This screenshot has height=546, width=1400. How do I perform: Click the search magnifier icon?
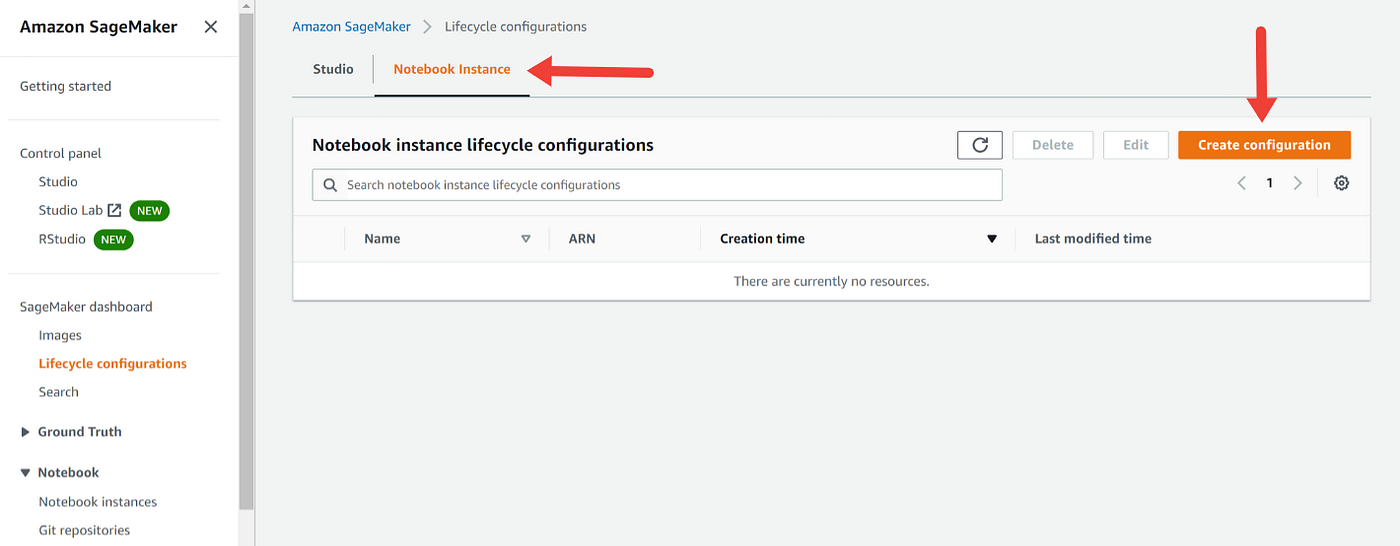330,185
